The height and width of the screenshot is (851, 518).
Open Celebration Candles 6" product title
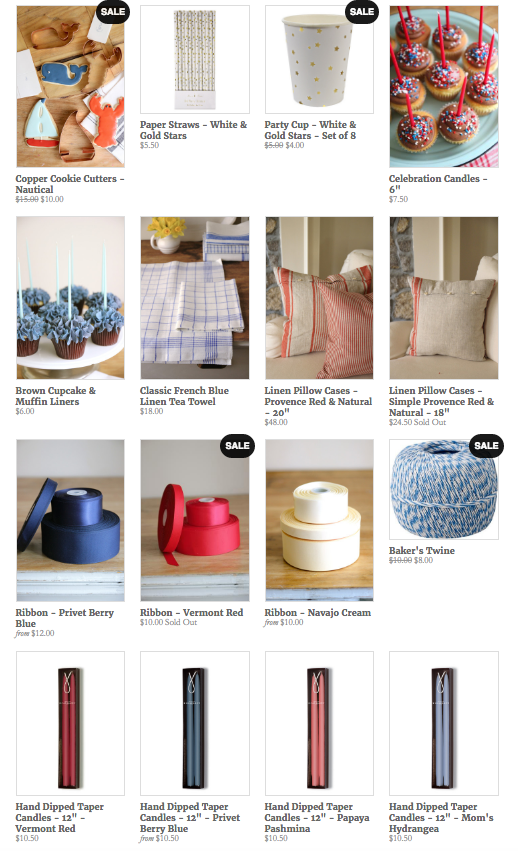click(x=438, y=183)
